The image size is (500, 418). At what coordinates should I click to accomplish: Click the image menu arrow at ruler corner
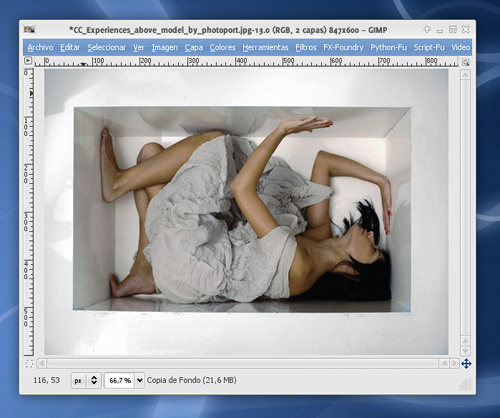(28, 61)
